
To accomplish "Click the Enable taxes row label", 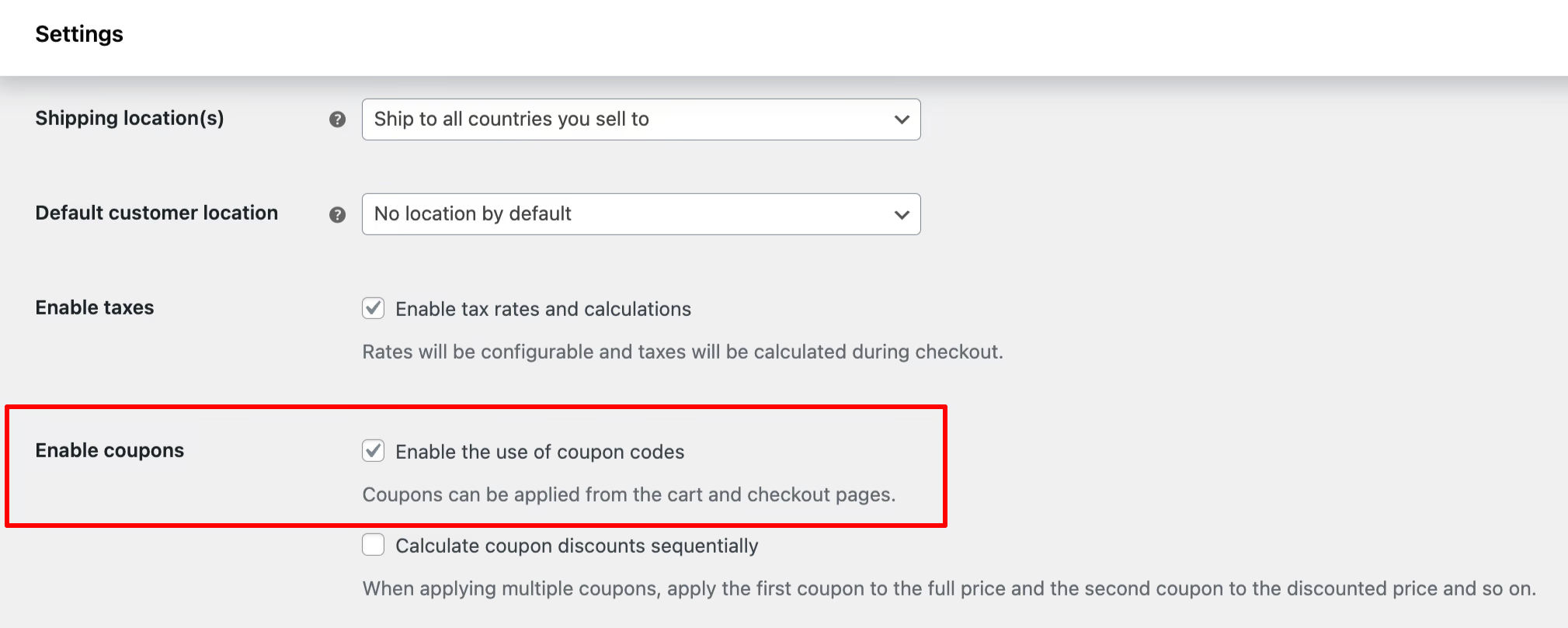I will point(93,307).
